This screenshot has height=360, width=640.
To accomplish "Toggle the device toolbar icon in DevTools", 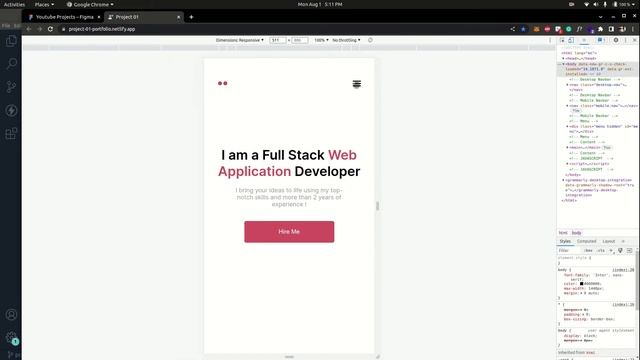I will (571, 40).
